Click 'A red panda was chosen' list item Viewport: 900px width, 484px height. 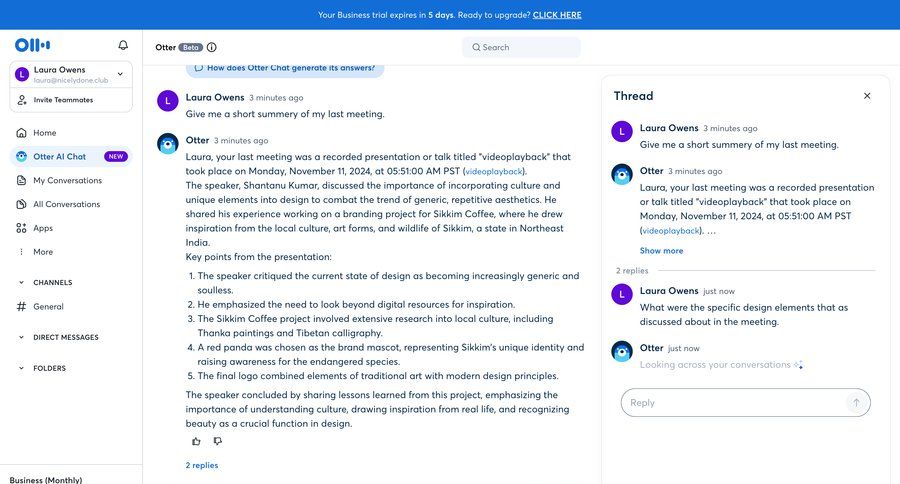[x=390, y=354]
